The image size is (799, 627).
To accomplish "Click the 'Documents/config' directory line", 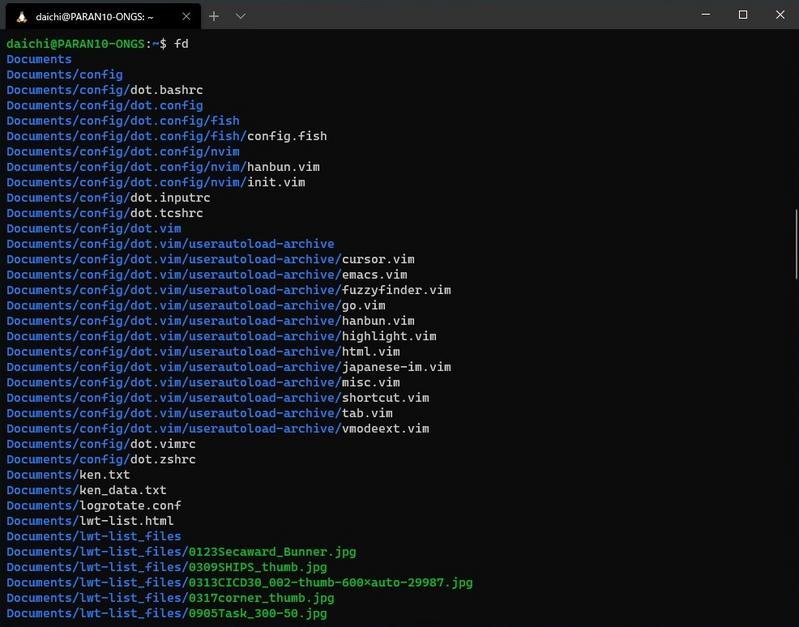I will click(65, 74).
